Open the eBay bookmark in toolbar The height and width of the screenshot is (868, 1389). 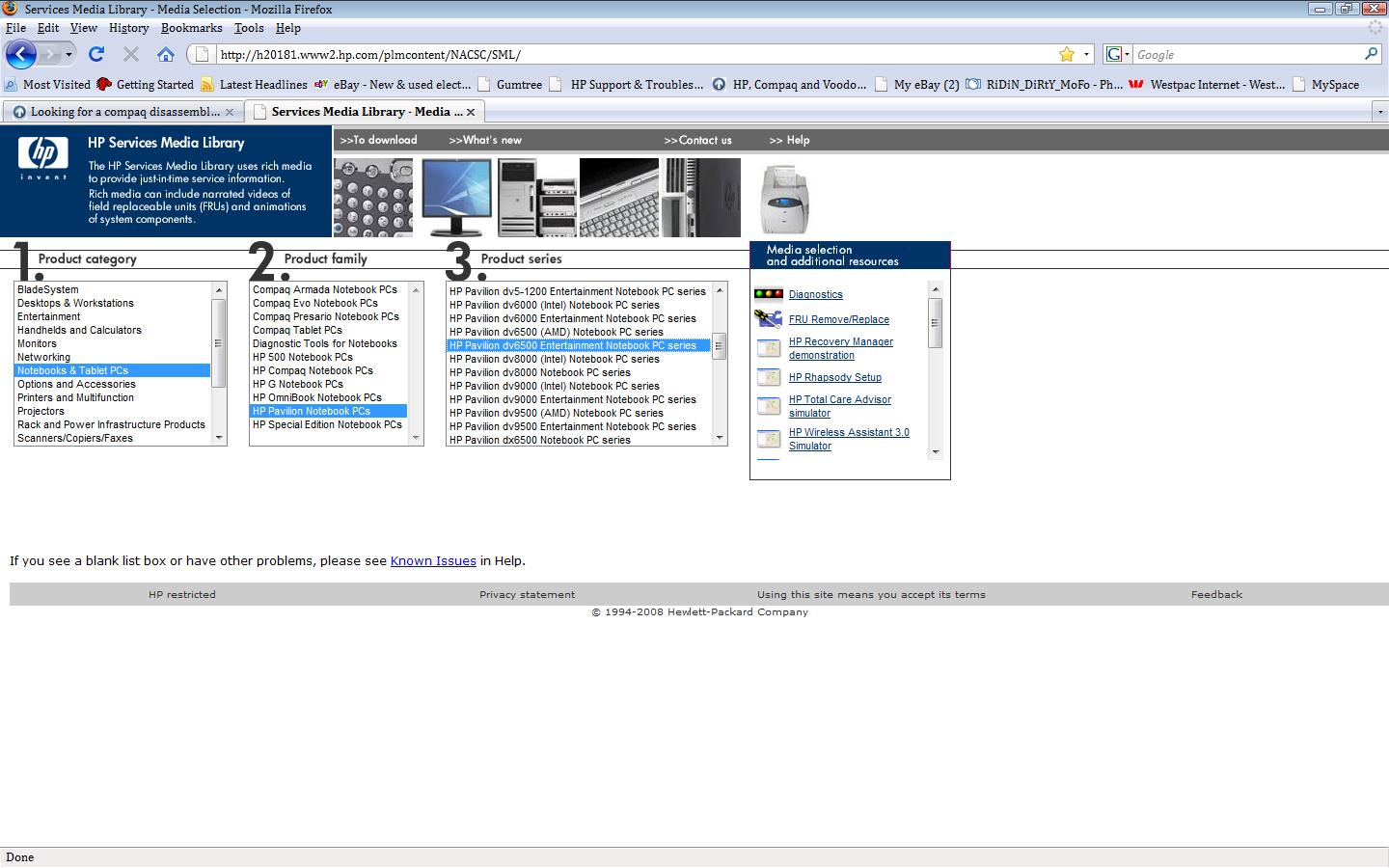tap(393, 85)
